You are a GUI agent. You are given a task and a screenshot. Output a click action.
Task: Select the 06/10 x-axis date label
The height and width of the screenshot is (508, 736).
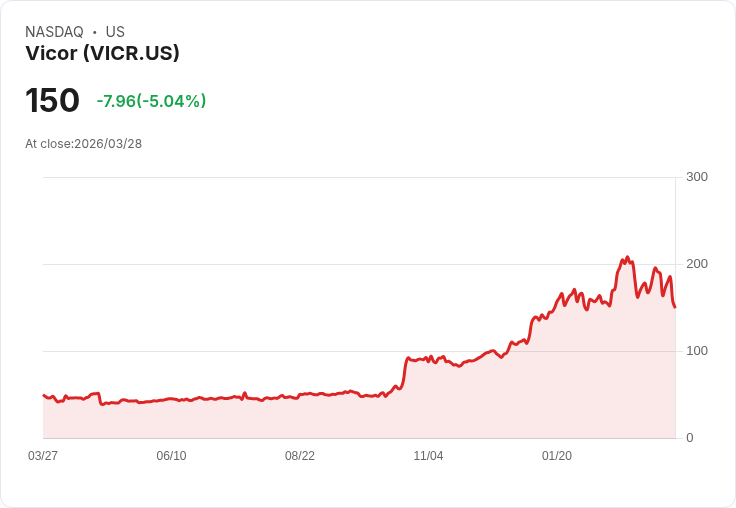pos(171,456)
